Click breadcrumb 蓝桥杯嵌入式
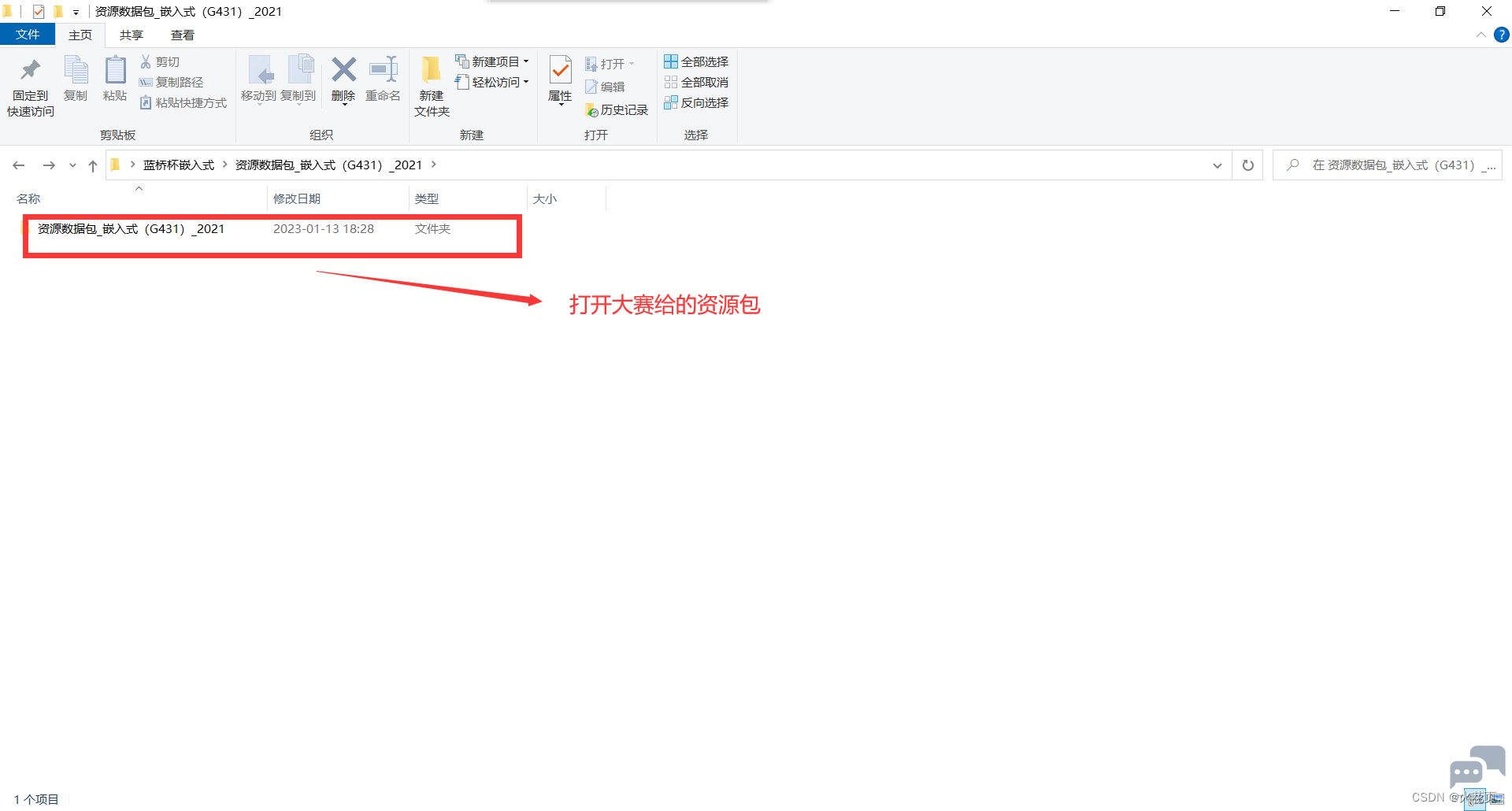1512x811 pixels. (179, 165)
